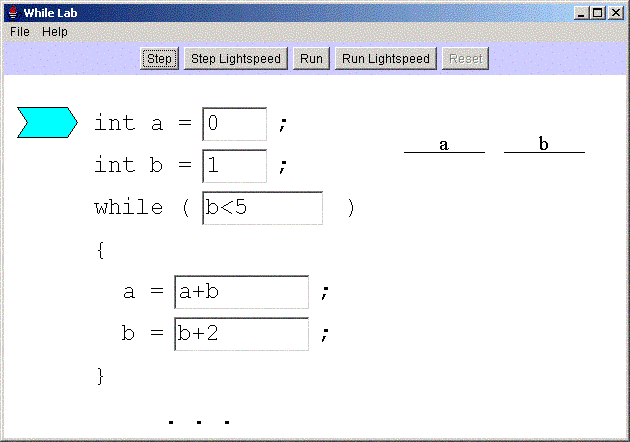Edit the while condition b<5 field
The height and width of the screenshot is (442, 630).
[262, 208]
